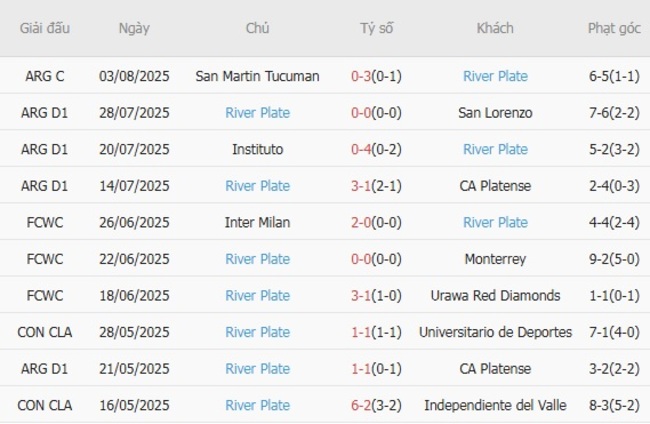The image size is (650, 424).
Task: Open Inter Milan team page
Action: point(257,222)
